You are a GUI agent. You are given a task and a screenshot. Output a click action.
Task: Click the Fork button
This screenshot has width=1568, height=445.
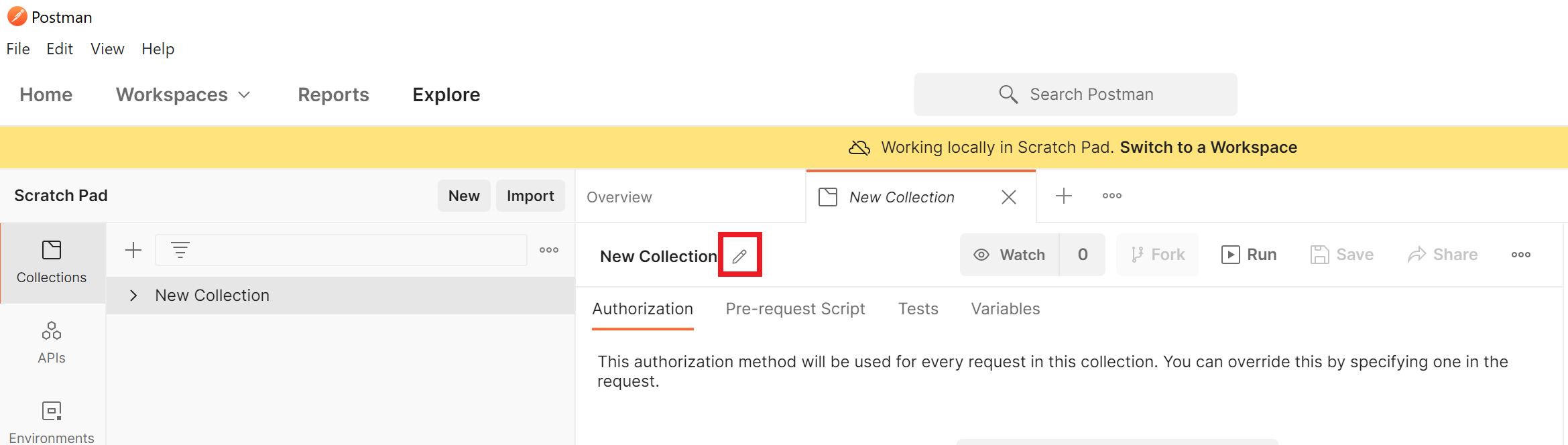[x=1158, y=255]
